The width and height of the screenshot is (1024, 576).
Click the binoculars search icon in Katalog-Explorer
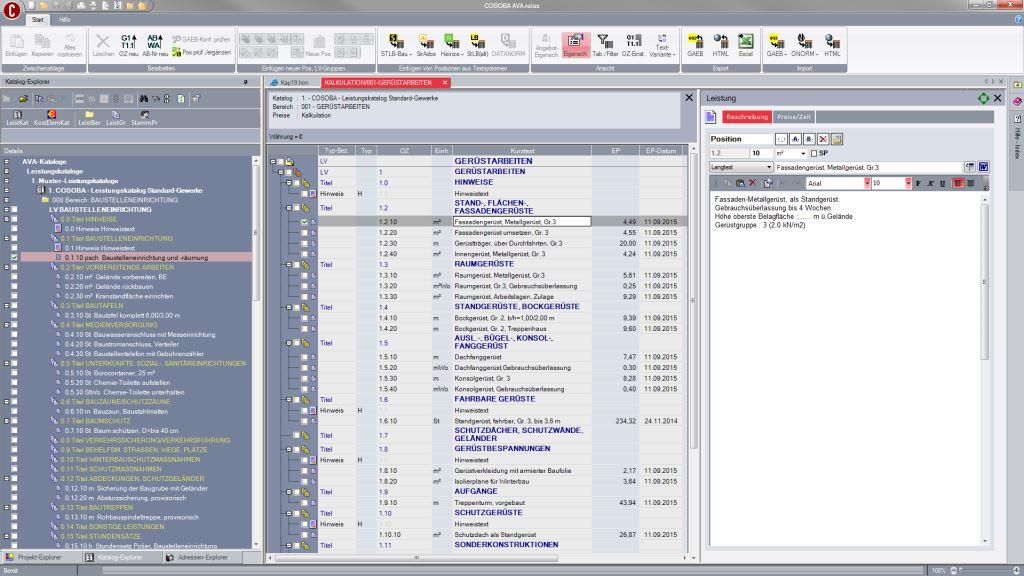click(x=144, y=99)
